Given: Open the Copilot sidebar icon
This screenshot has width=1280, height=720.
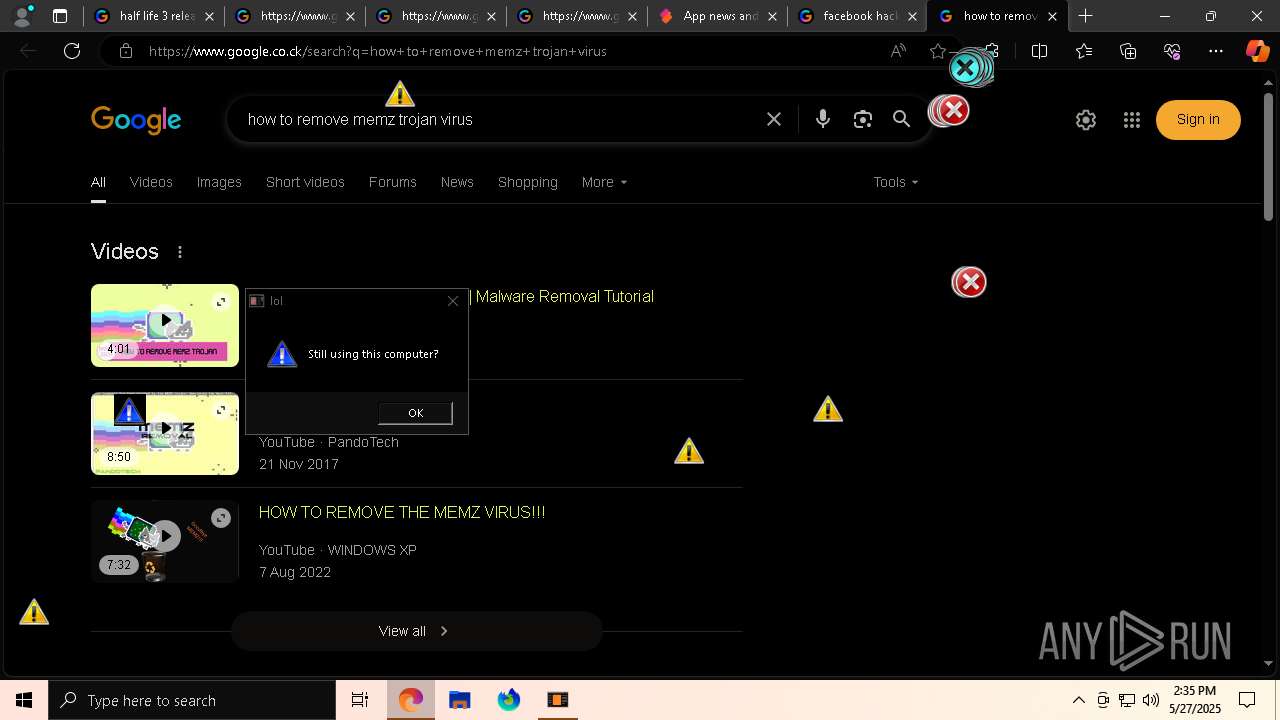Looking at the screenshot, I should click(x=1257, y=51).
